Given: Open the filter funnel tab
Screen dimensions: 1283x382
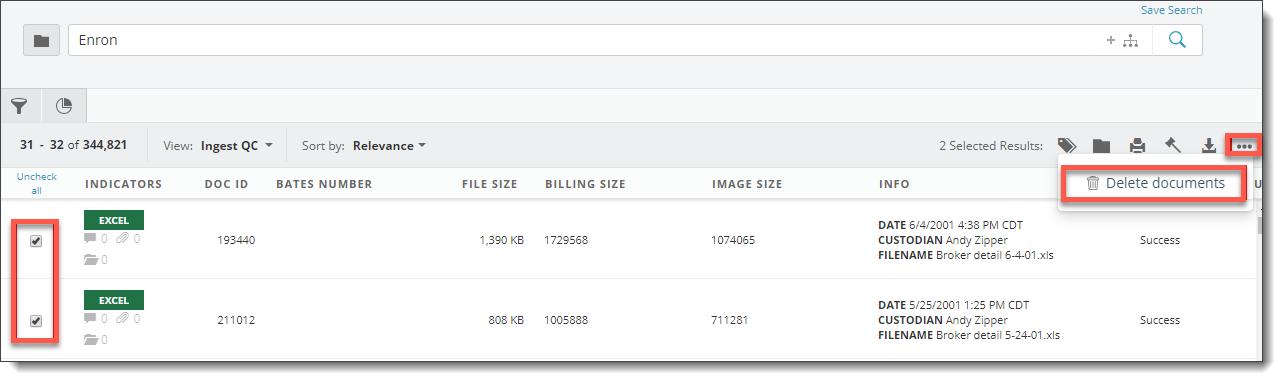Looking at the screenshot, I should click(20, 105).
